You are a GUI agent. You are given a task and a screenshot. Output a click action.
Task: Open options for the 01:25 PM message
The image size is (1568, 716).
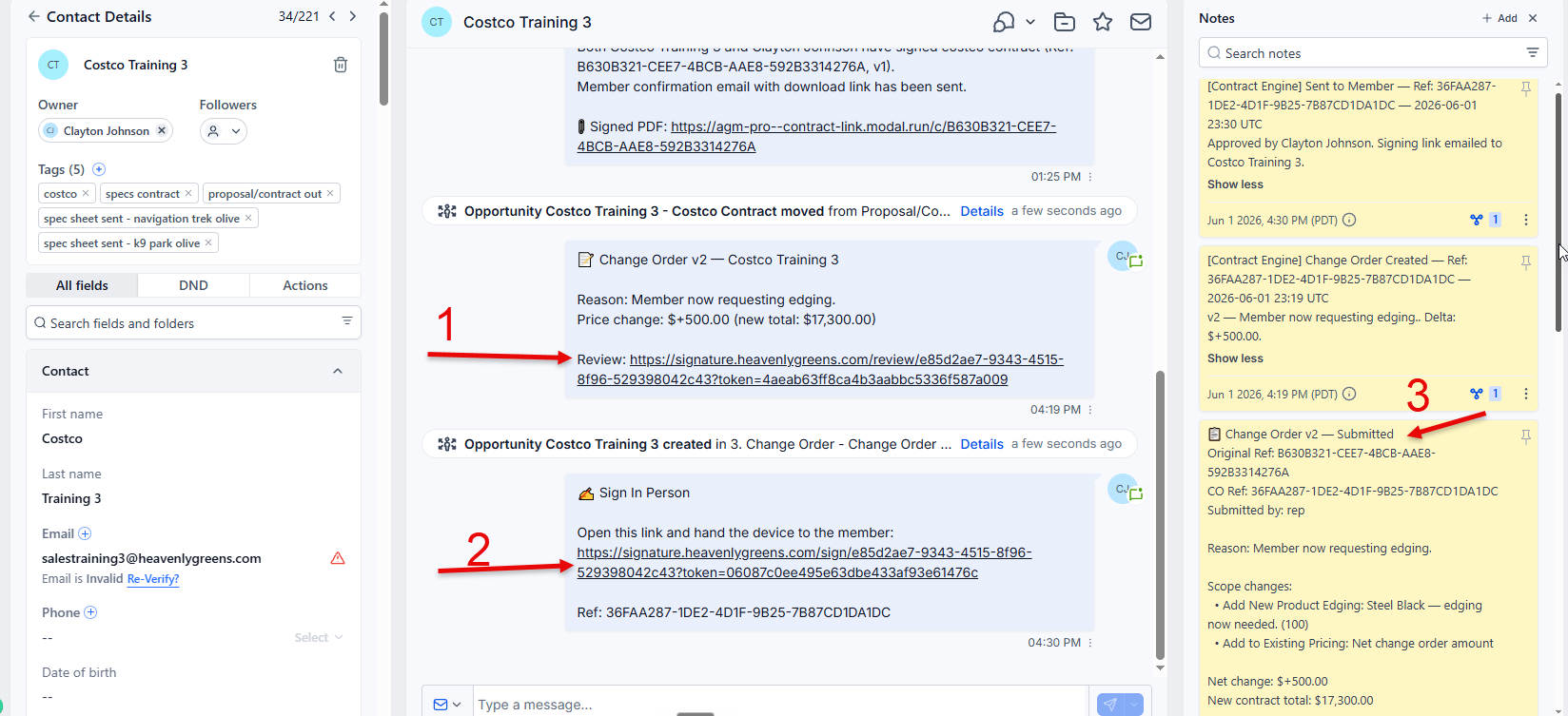[x=1090, y=177]
